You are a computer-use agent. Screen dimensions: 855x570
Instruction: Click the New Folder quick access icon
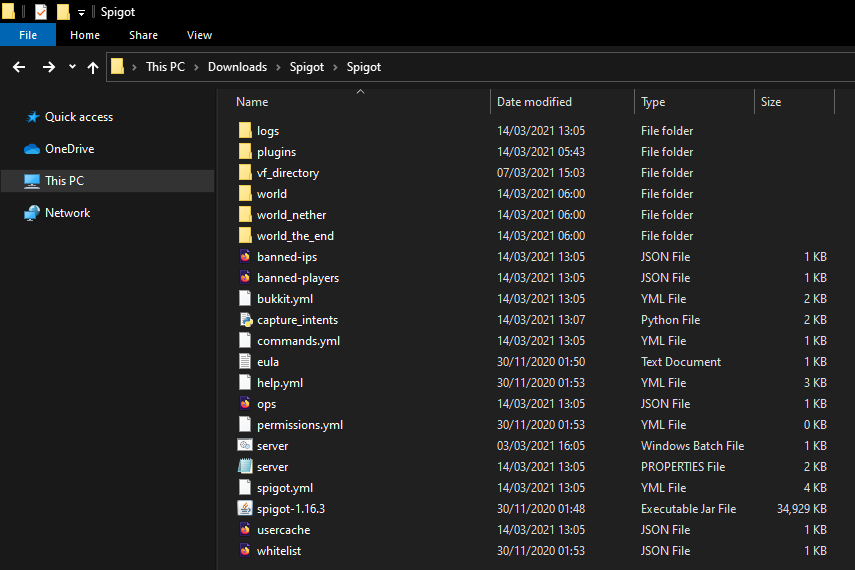click(x=63, y=11)
